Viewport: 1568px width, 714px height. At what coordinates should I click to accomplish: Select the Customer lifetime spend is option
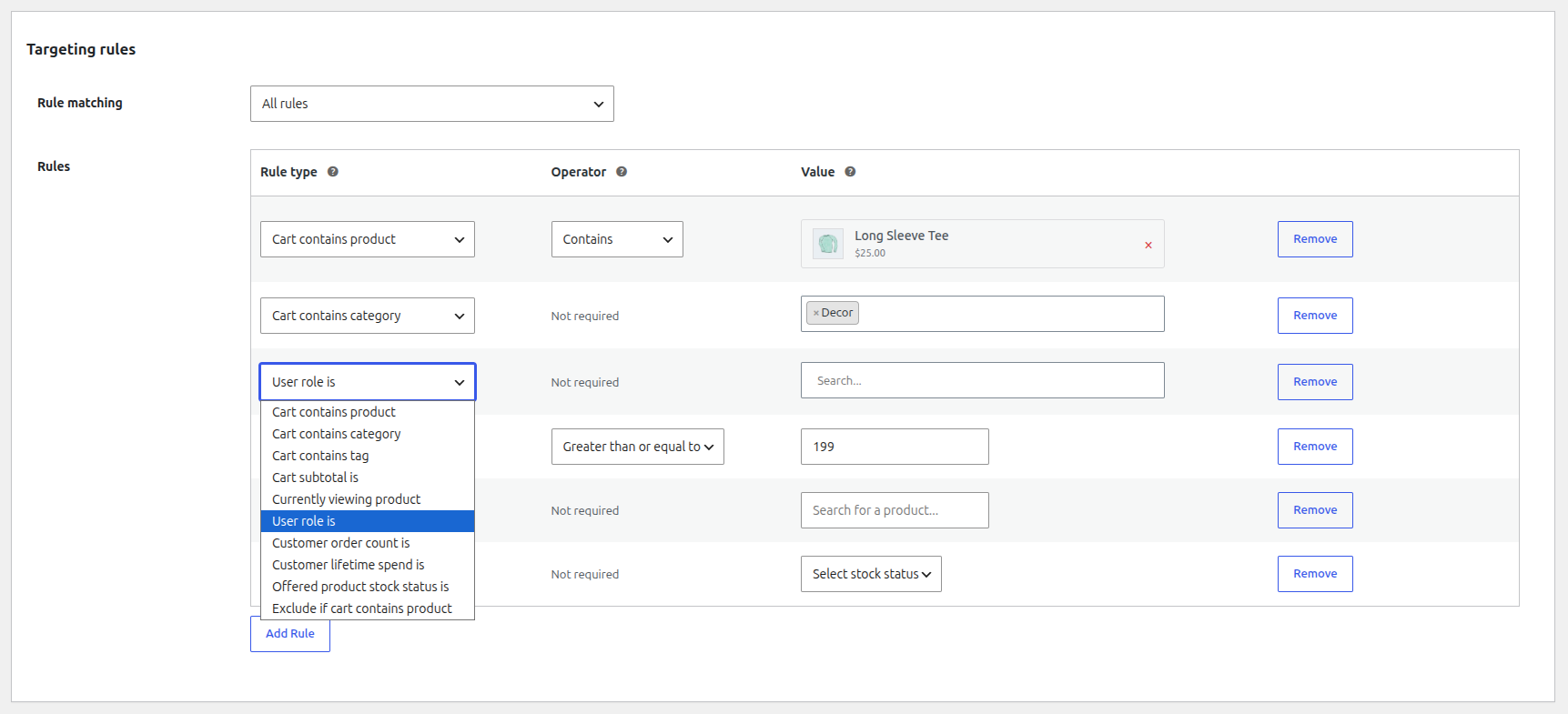[x=368, y=565]
